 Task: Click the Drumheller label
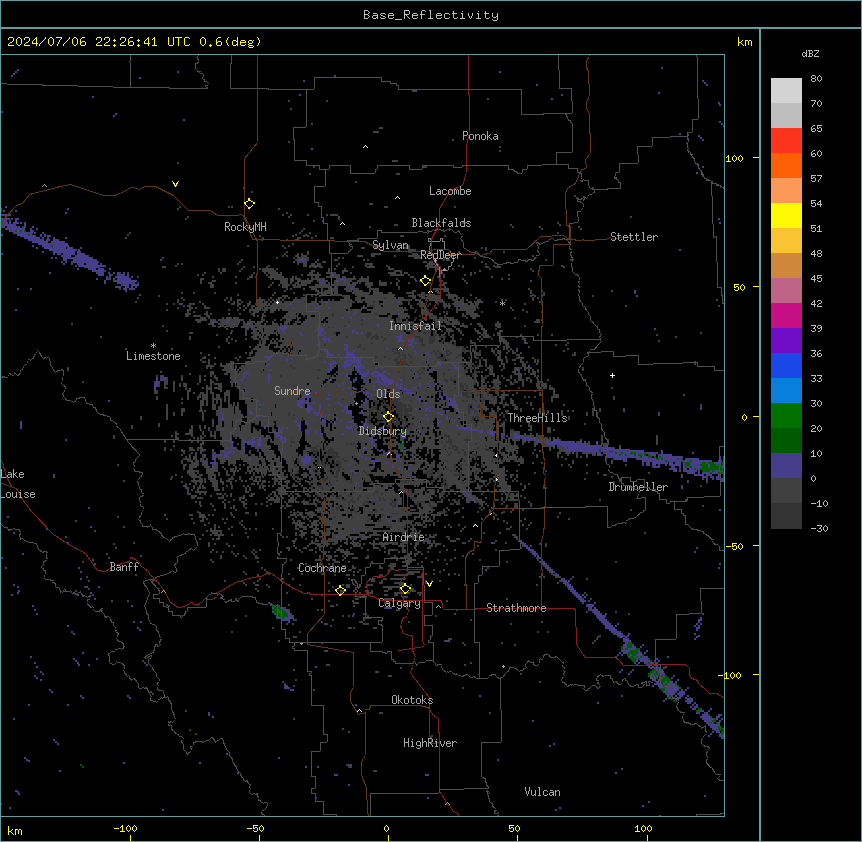tap(638, 487)
